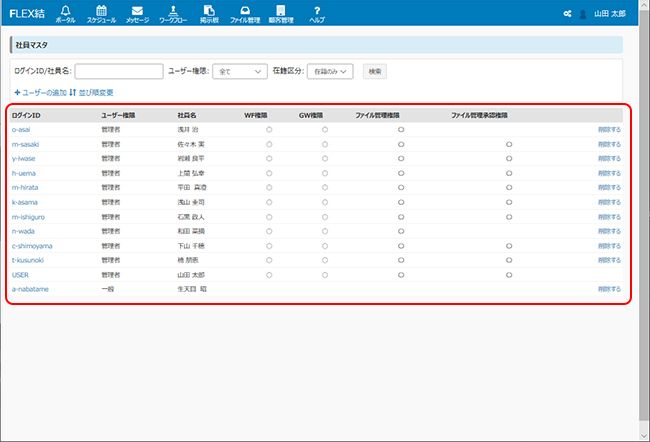Click delete link in the o-asai row
Image resolution: width=650 pixels, height=442 pixels.
(x=609, y=130)
